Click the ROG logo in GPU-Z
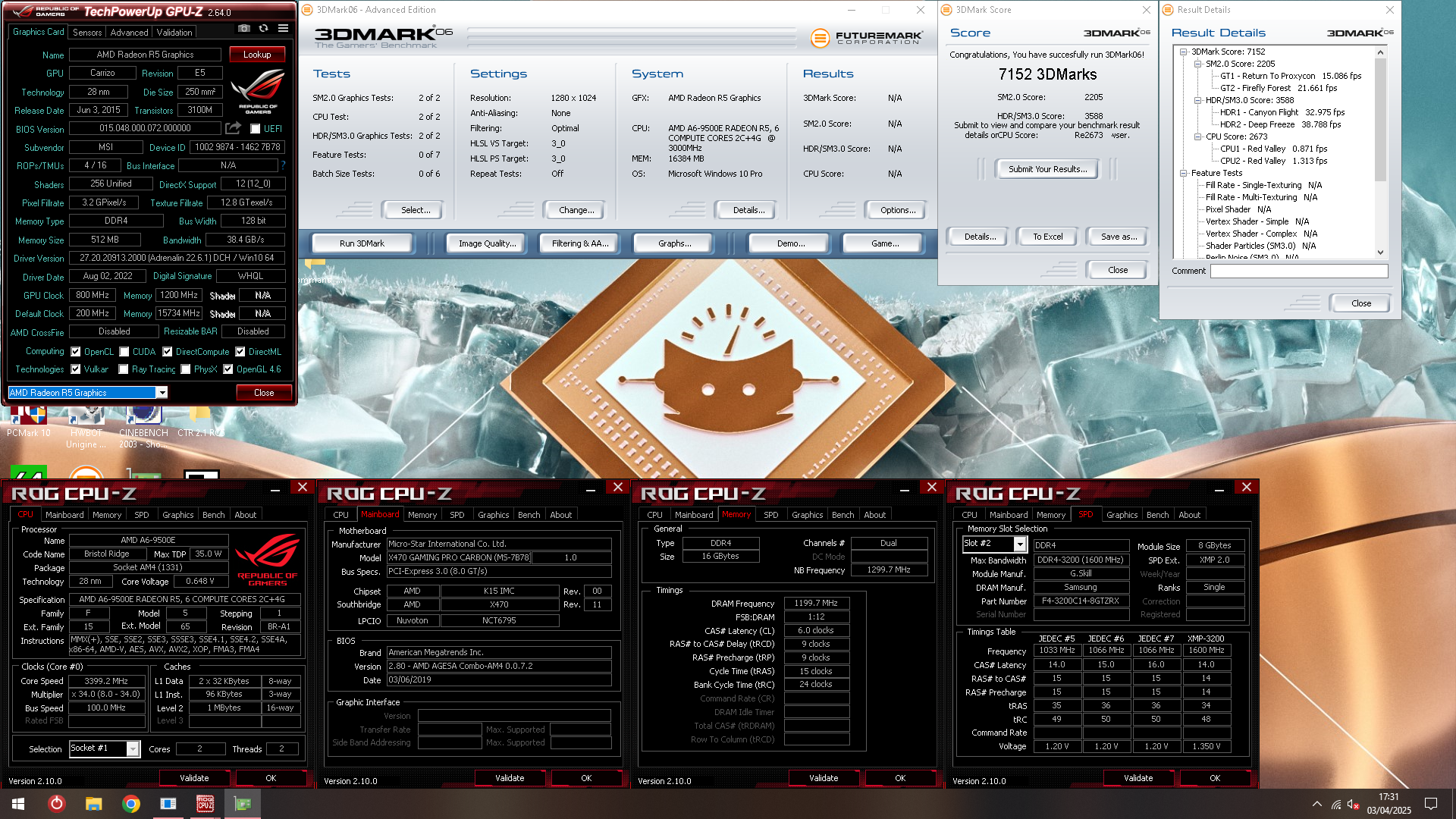This screenshot has width=1456, height=819. [258, 91]
